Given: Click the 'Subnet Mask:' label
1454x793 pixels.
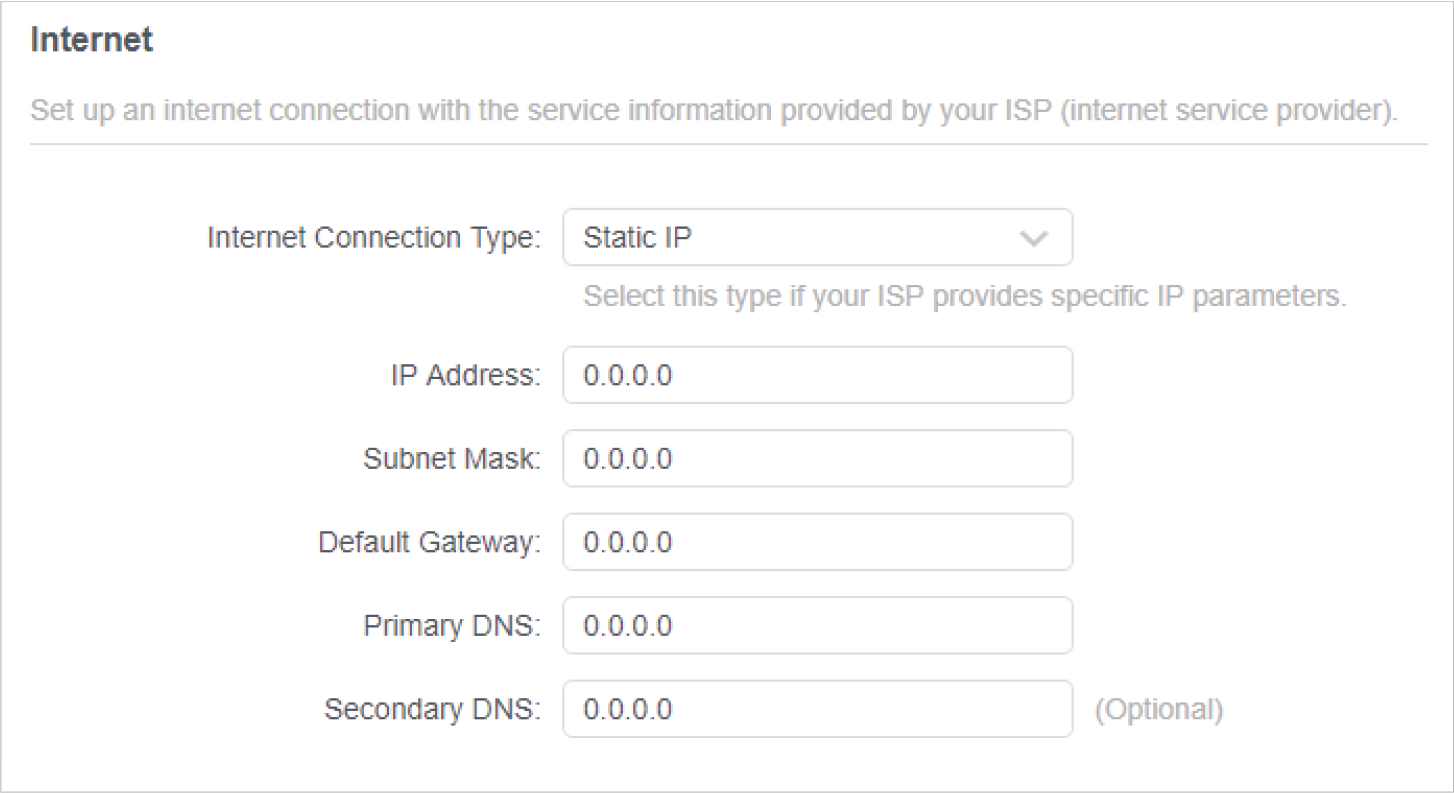Looking at the screenshot, I should [451, 459].
